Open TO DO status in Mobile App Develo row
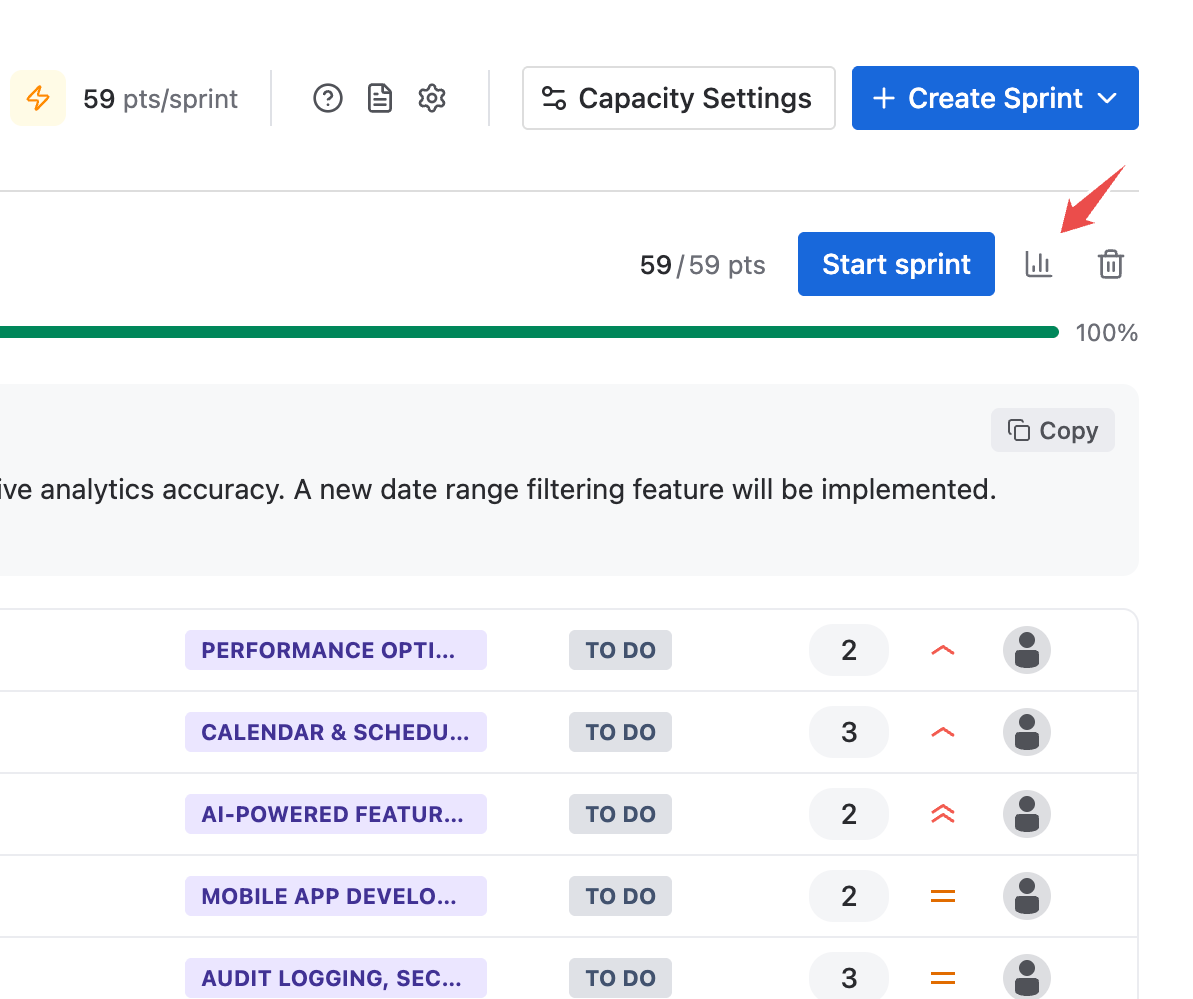Screen dimensions: 1193x999 click(x=620, y=896)
